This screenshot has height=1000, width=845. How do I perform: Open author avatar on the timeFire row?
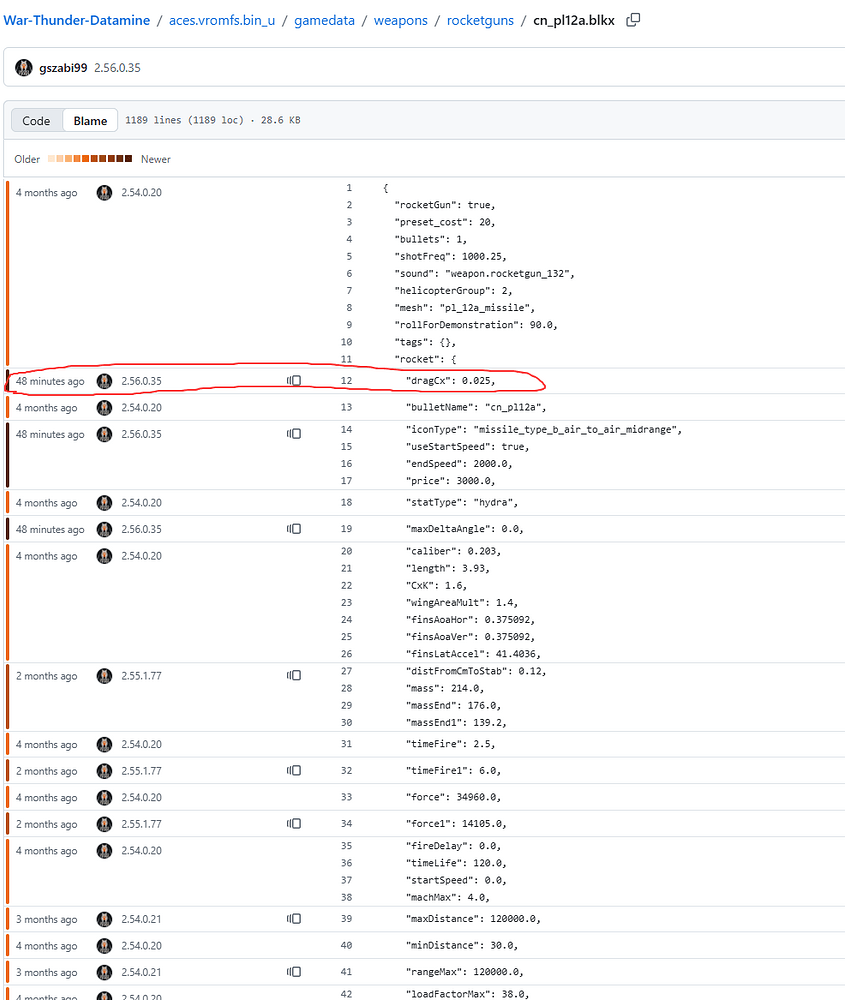click(x=104, y=744)
